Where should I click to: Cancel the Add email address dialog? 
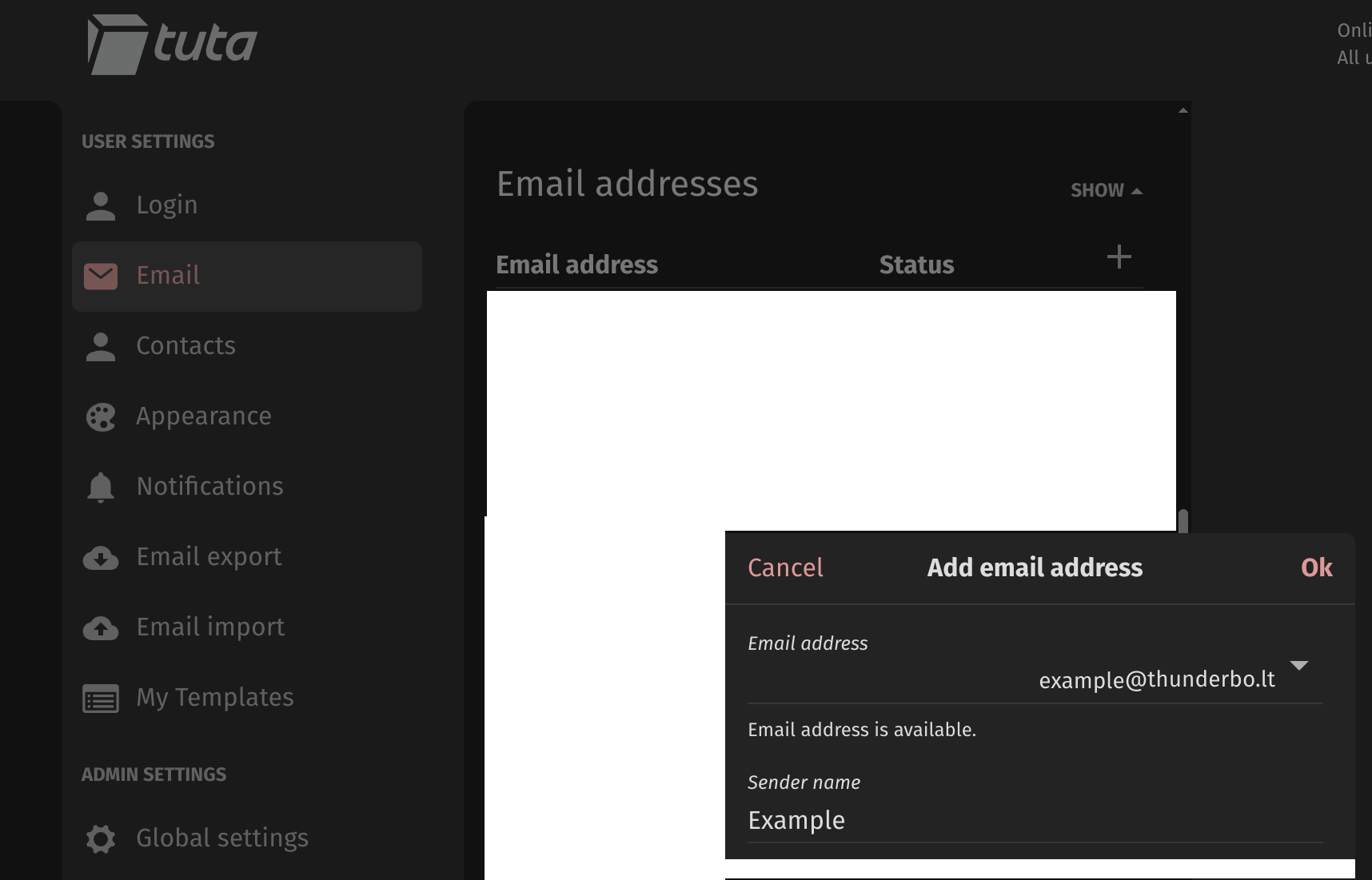coord(785,567)
